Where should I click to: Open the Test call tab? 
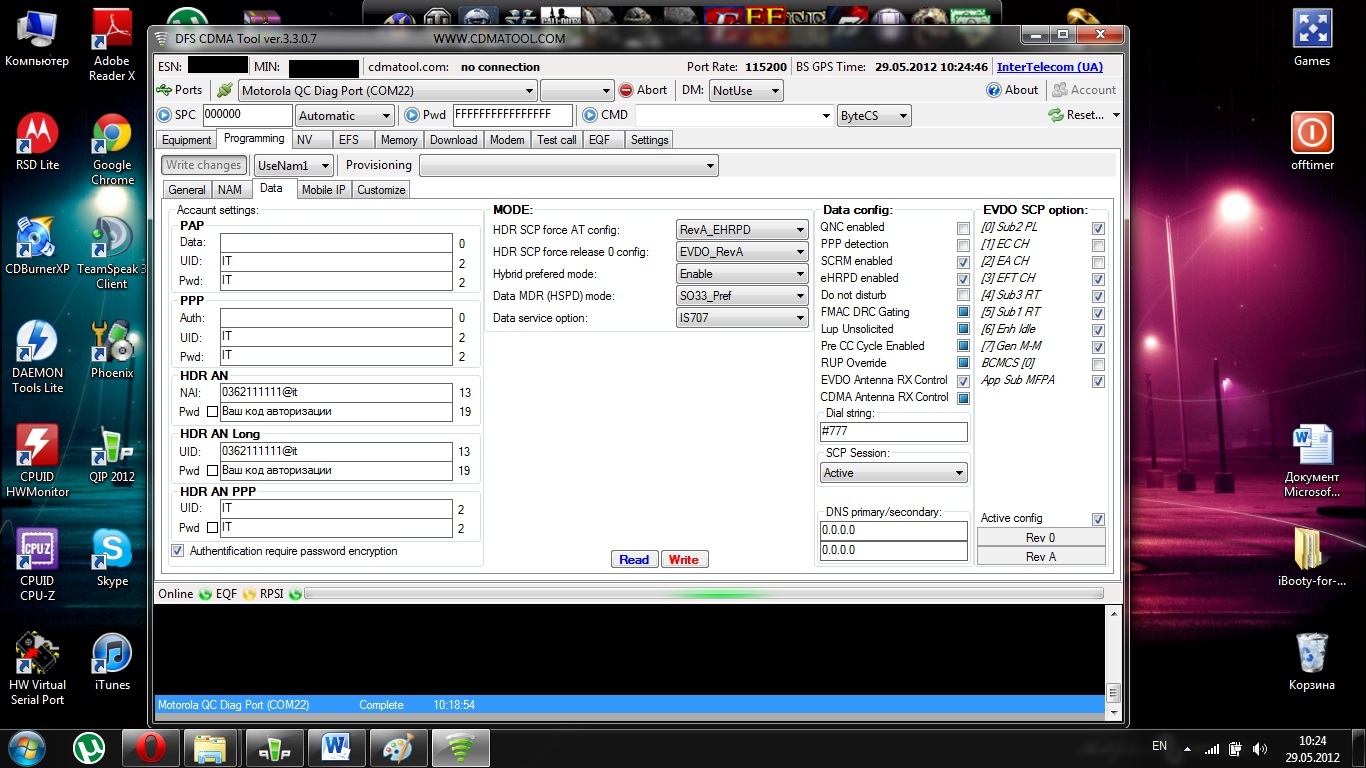(556, 140)
